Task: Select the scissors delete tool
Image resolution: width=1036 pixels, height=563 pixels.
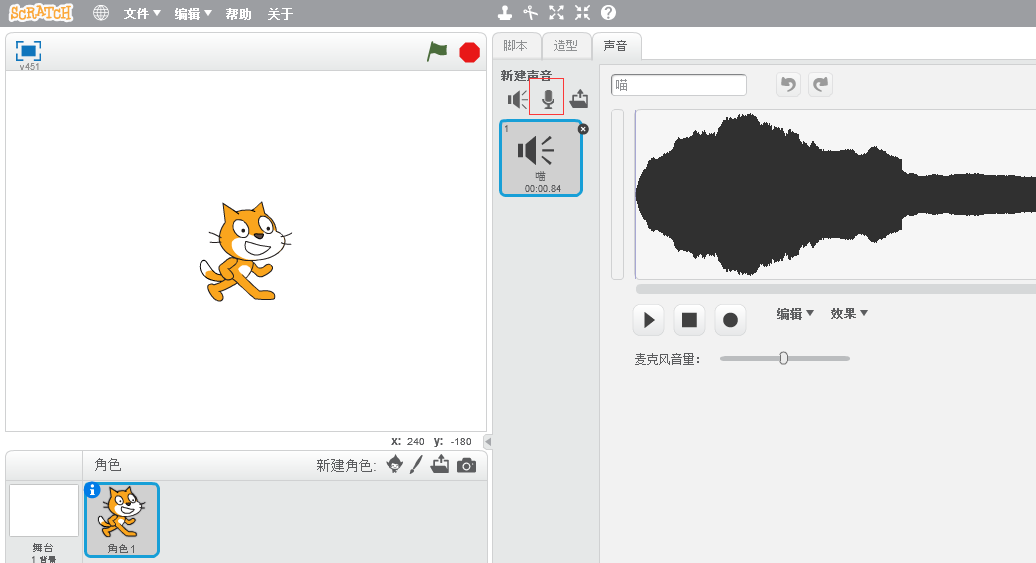Action: pos(531,13)
